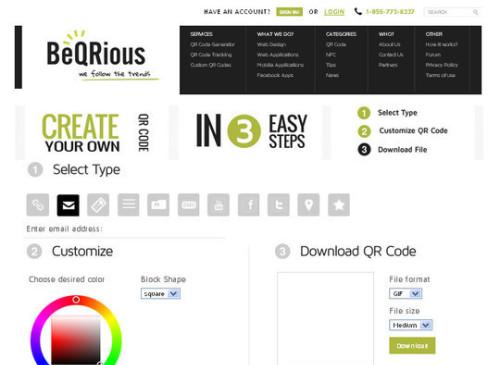Screen dimensions: 500x365
Task: Open the Block Shape dropdown
Action: pos(161,294)
